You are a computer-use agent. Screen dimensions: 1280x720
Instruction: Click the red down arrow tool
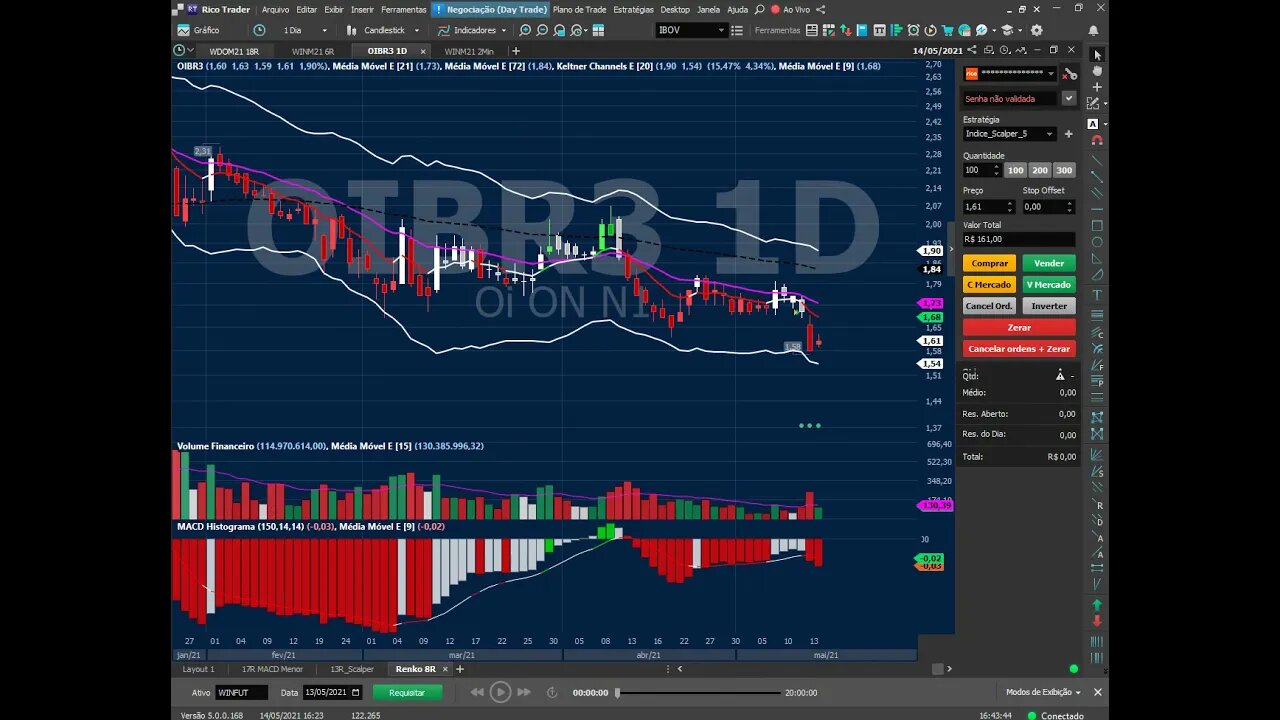[1097, 621]
